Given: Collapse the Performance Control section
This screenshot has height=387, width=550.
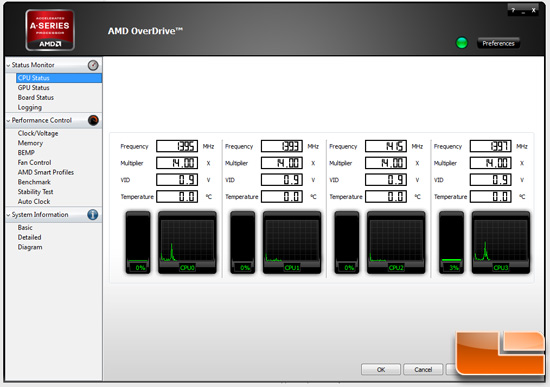Looking at the screenshot, I should coord(8,120).
